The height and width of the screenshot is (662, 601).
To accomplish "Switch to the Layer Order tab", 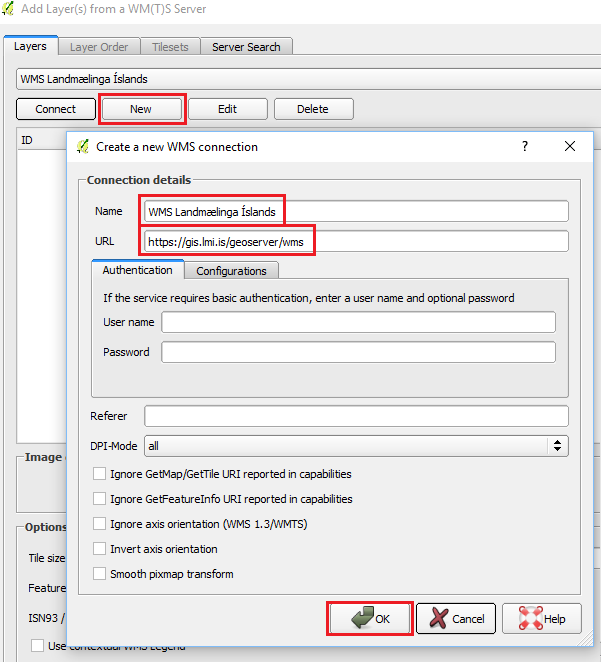I will coord(100,47).
